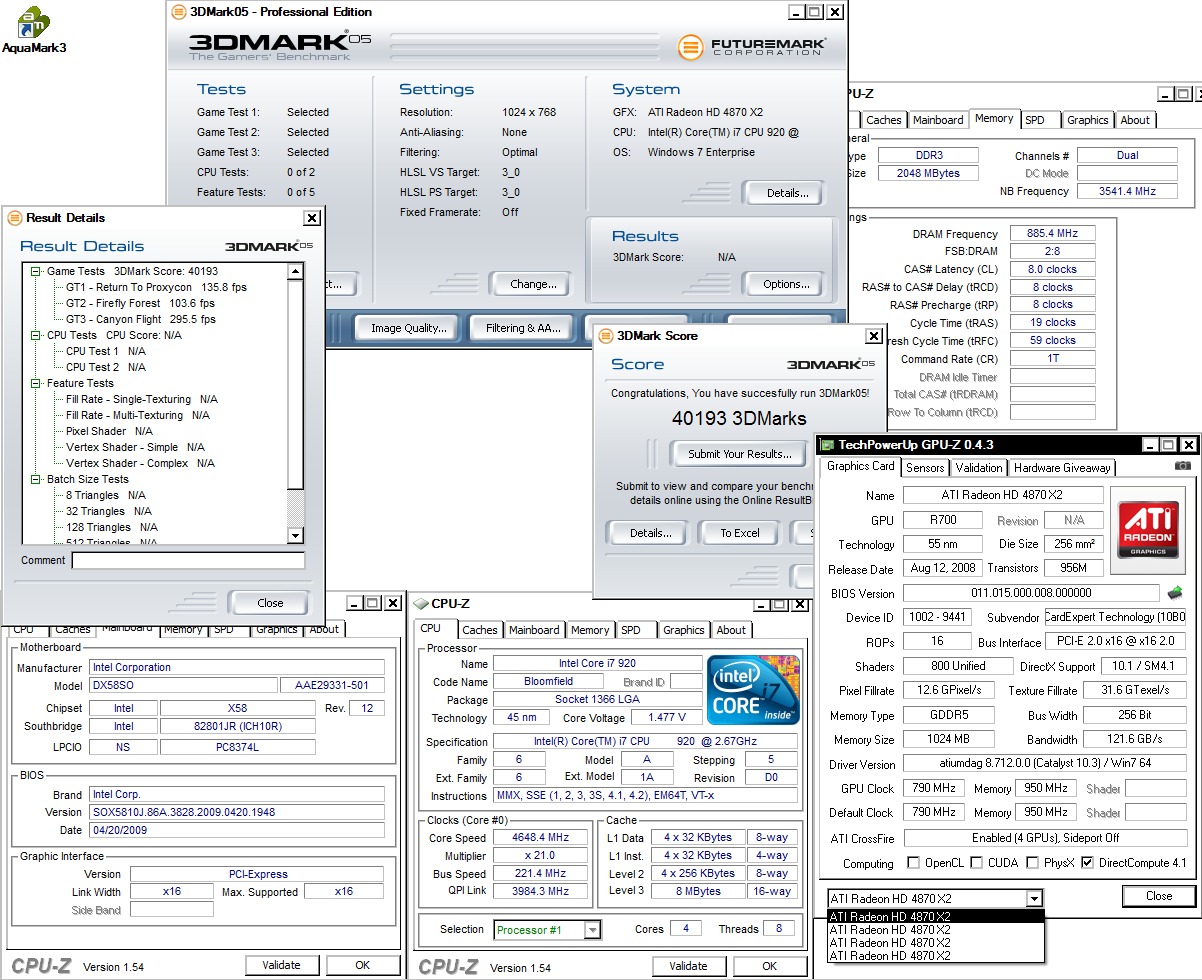Open the GPU selection dropdown in GPU-Z
The image size is (1202, 980).
(1034, 898)
